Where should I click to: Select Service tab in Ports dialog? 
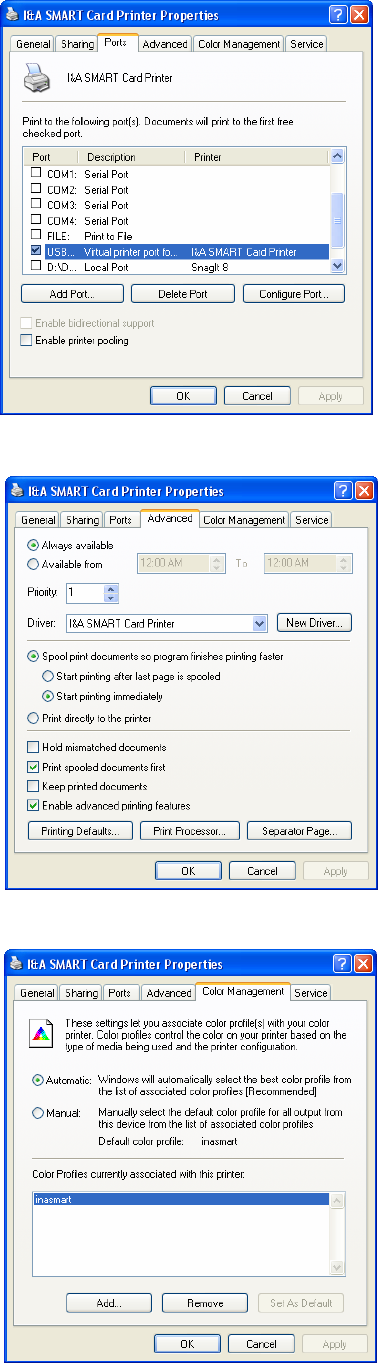pos(306,45)
